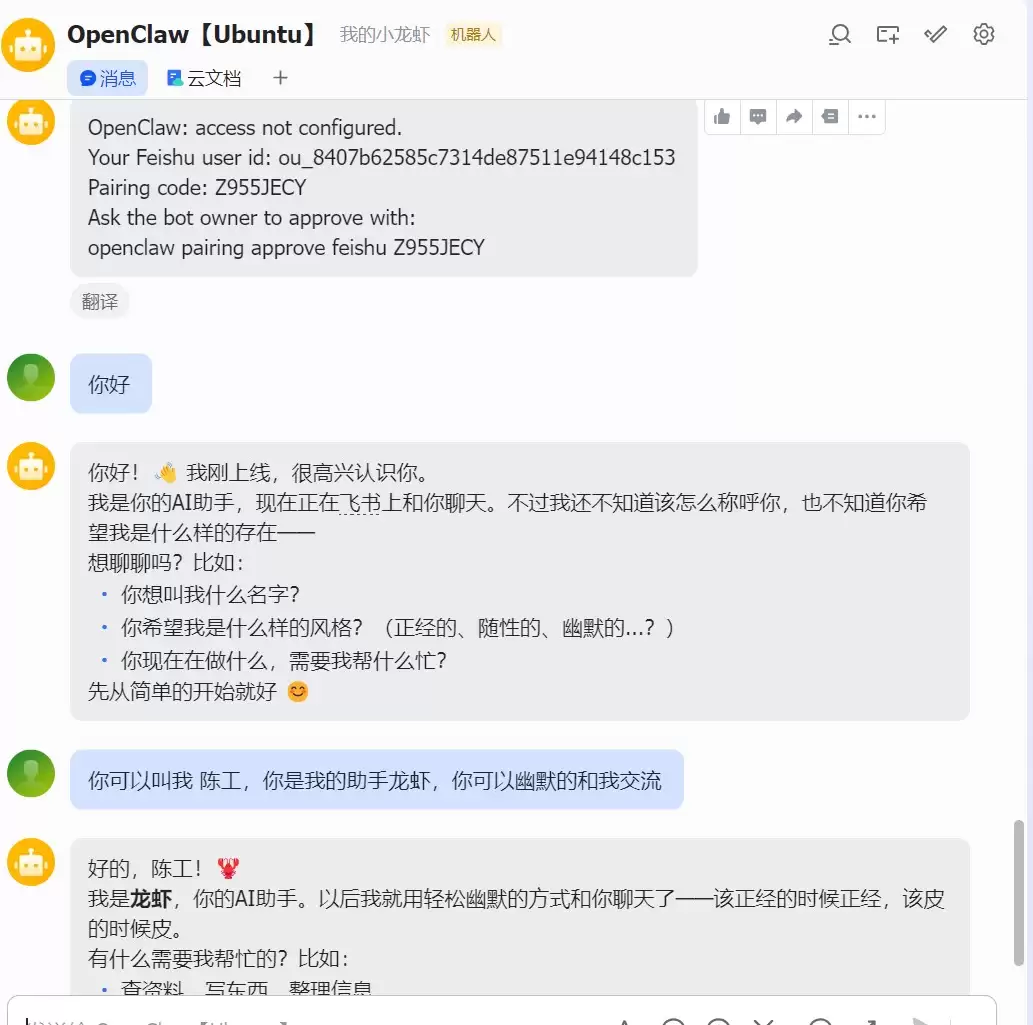Screen dimensions: 1033x1025
Task: Click the OpenClaw bot avatar in the header
Action: 28,45
